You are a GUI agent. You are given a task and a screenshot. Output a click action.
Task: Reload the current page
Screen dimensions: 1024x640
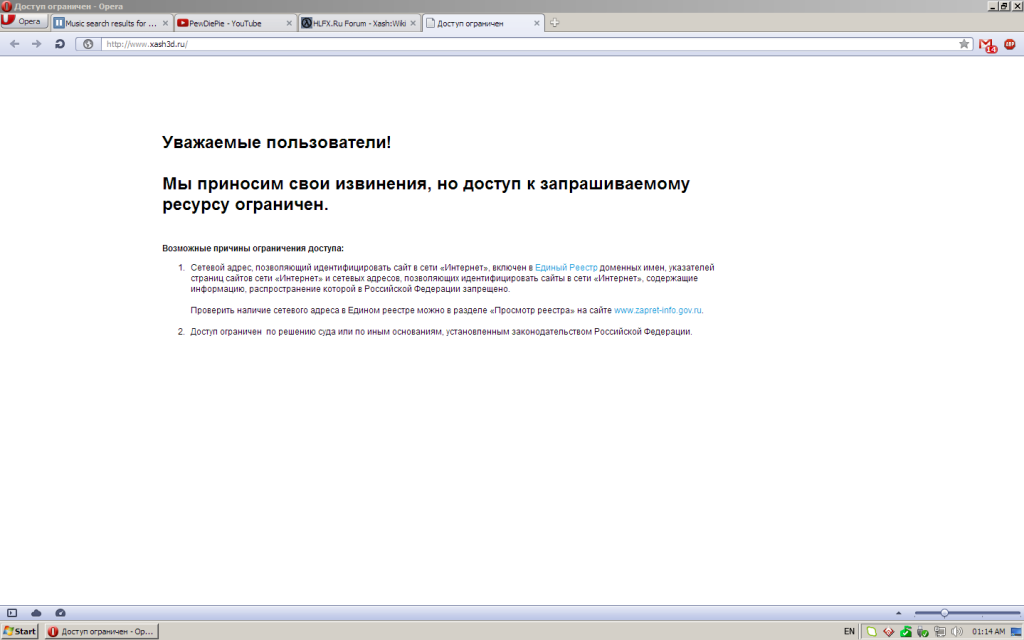60,43
